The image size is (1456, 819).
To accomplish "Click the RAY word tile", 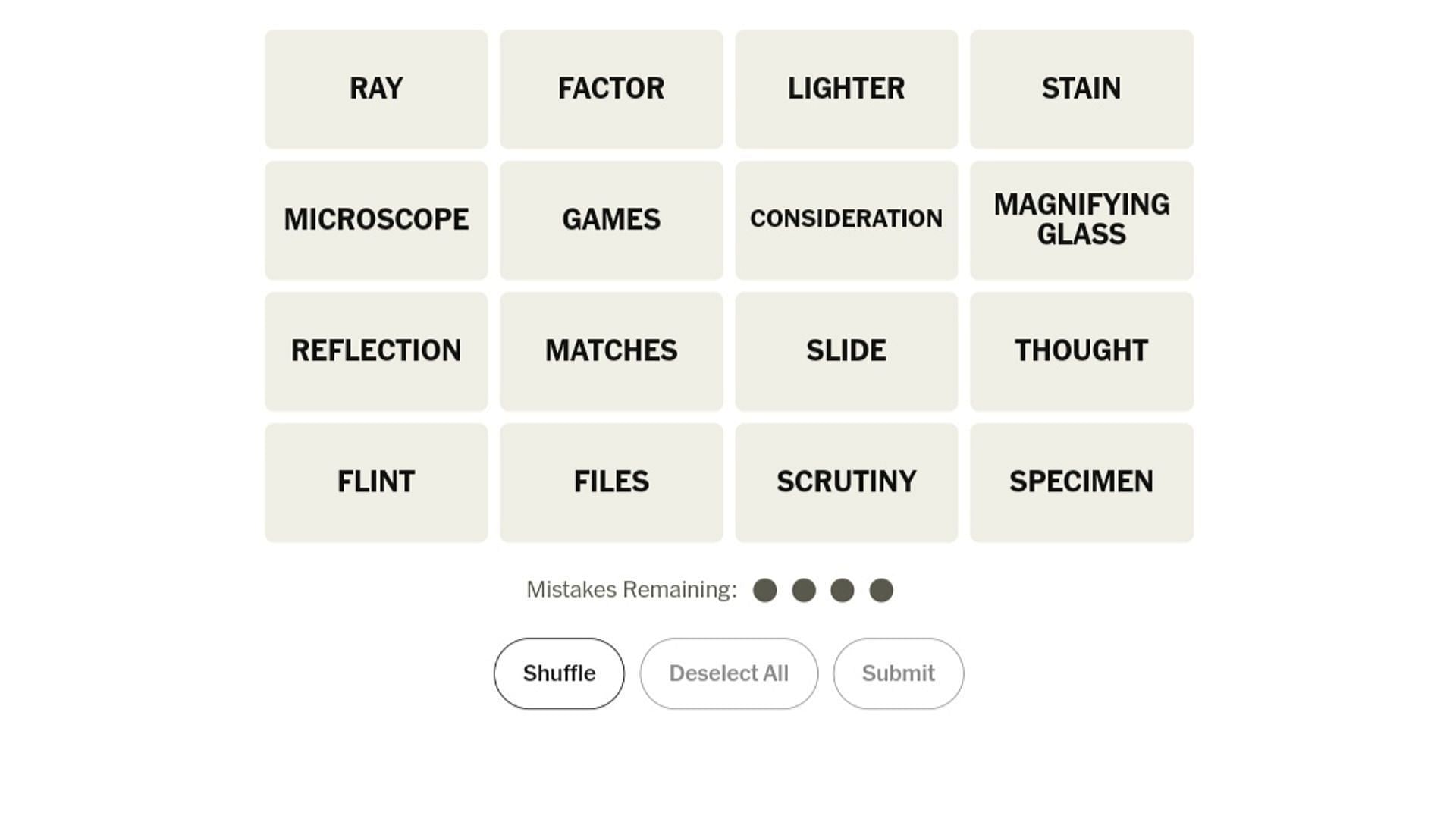I will tap(376, 88).
